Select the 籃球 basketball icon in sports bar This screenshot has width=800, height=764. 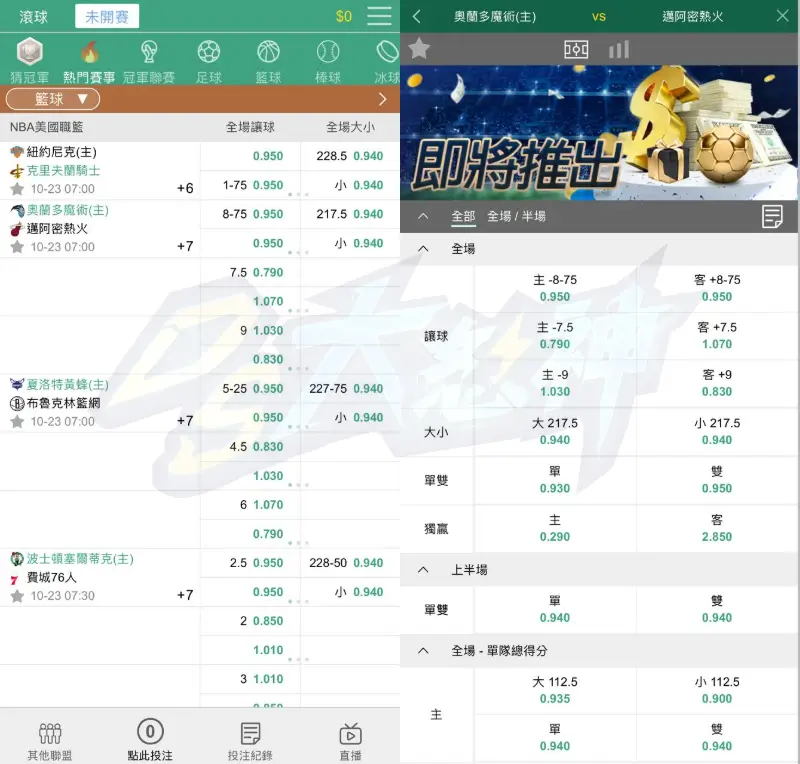(268, 52)
